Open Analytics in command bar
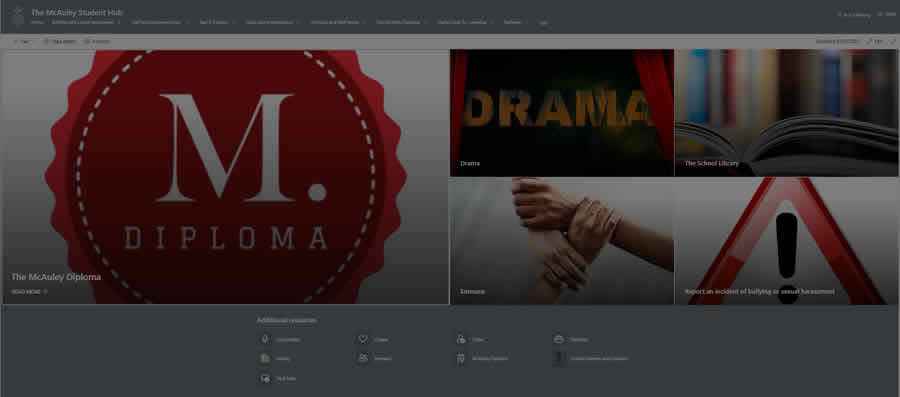This screenshot has width=900, height=397. pos(97,41)
